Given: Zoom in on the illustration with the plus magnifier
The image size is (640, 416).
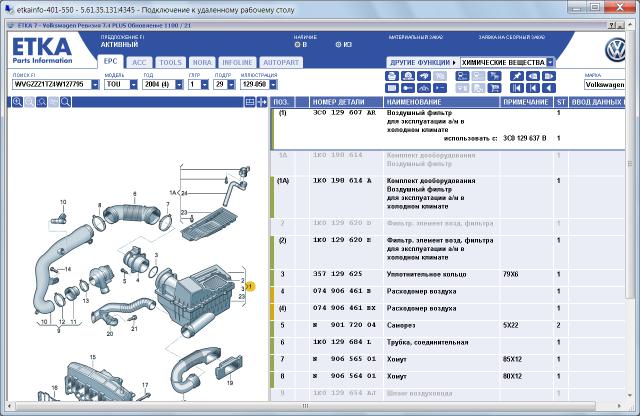Looking at the screenshot, I should [x=17, y=102].
